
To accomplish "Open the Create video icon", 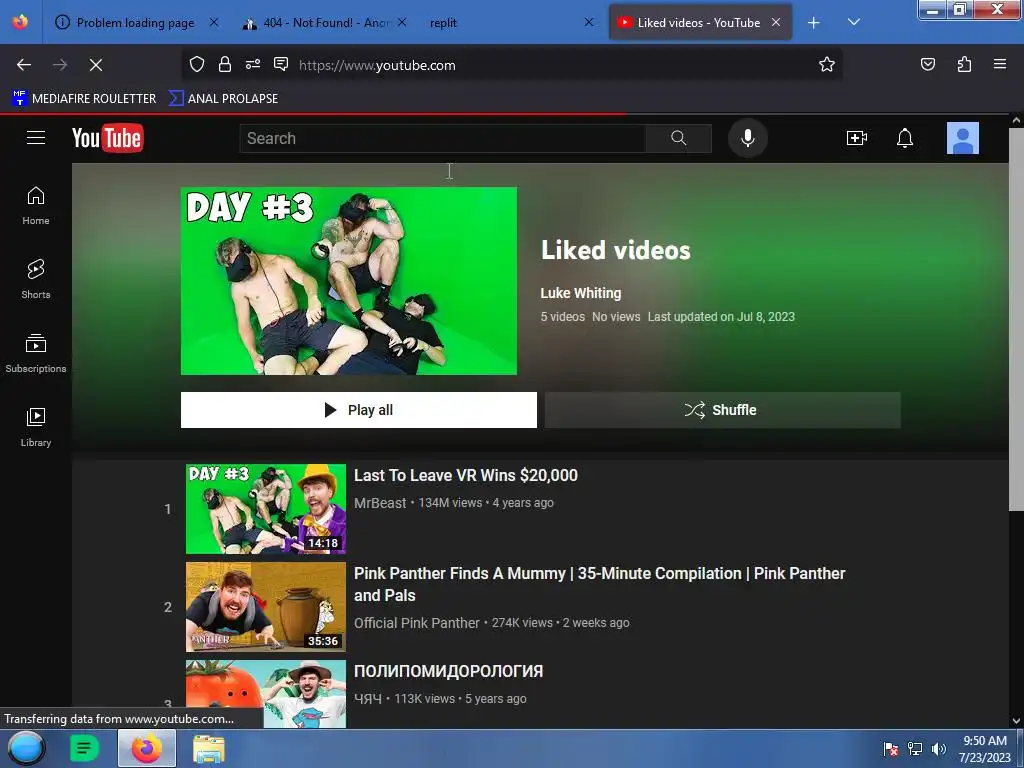I will click(x=857, y=138).
